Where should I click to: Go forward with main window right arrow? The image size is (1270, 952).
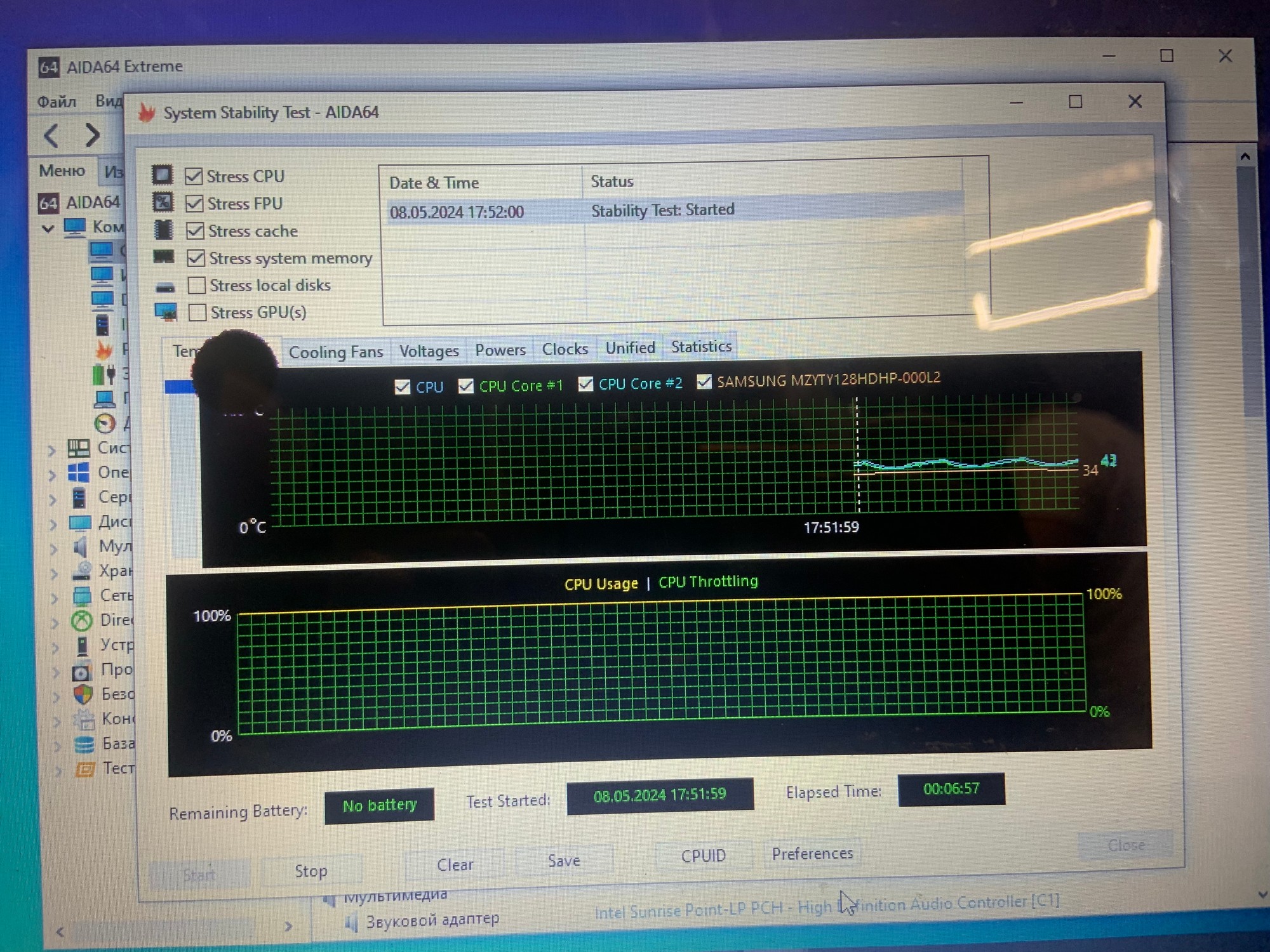93,135
